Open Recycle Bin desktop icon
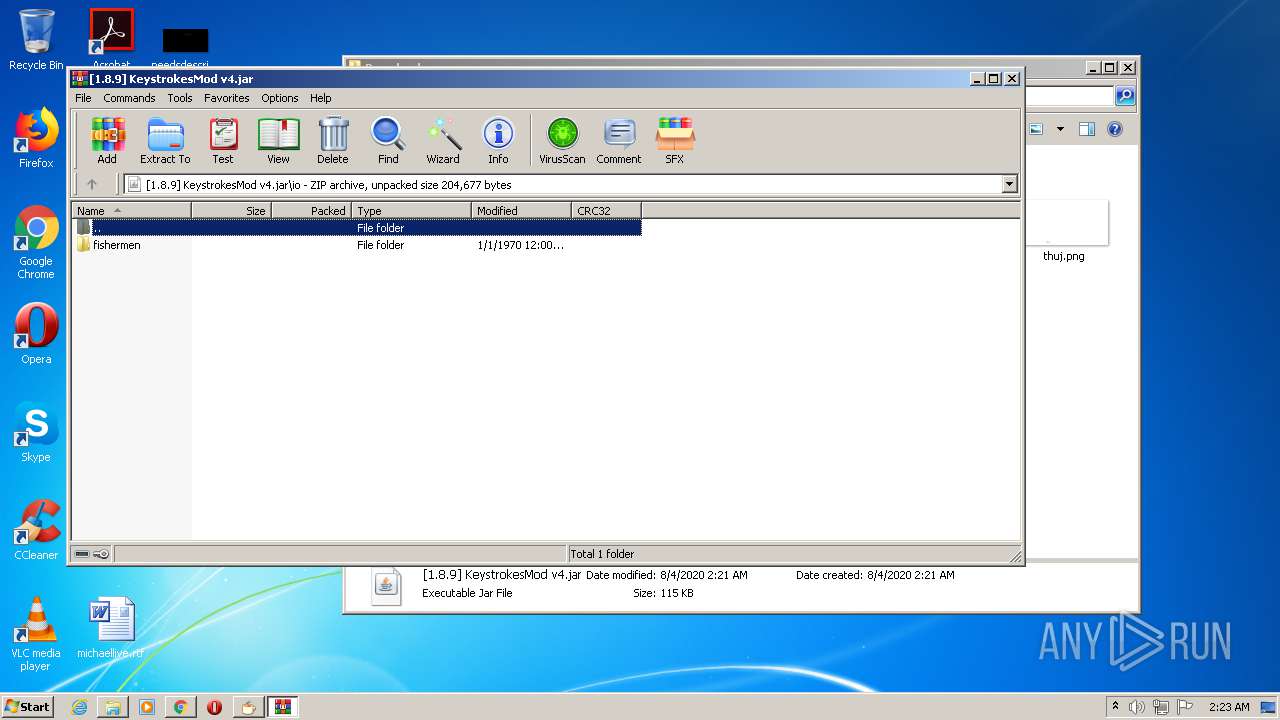The width and height of the screenshot is (1280, 720). (x=36, y=40)
